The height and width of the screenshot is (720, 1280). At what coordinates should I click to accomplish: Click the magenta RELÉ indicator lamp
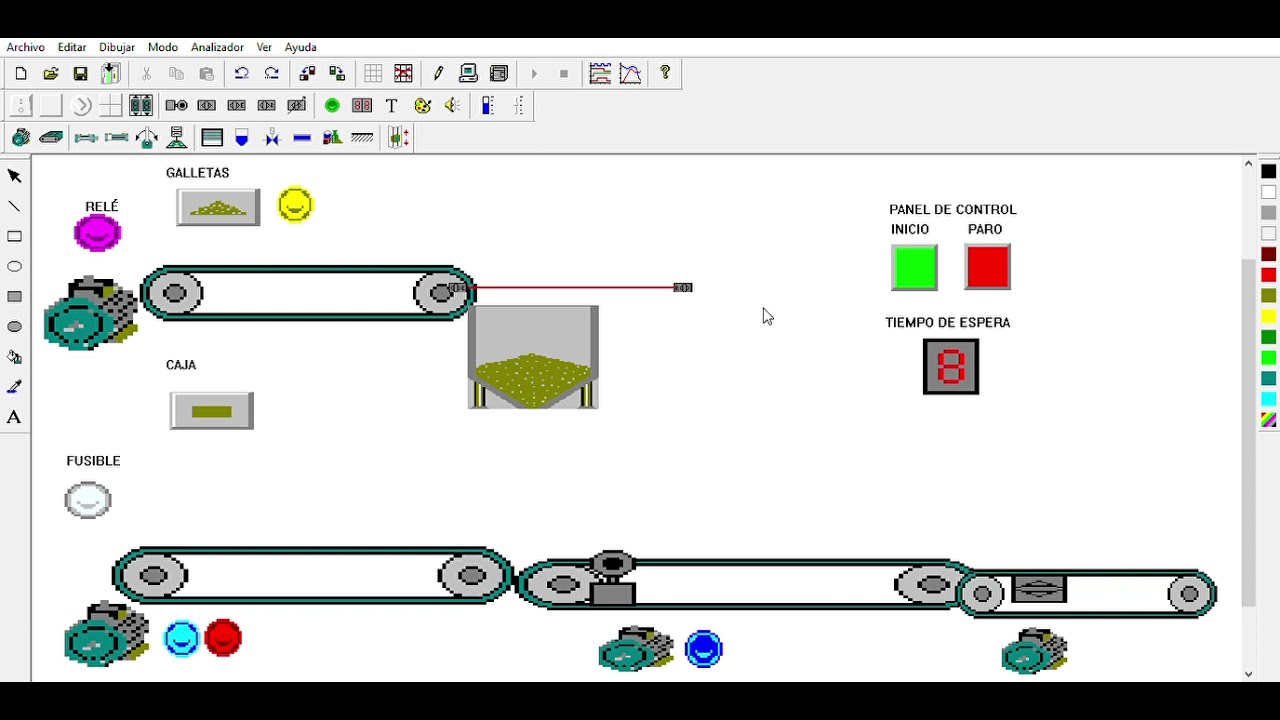(97, 233)
